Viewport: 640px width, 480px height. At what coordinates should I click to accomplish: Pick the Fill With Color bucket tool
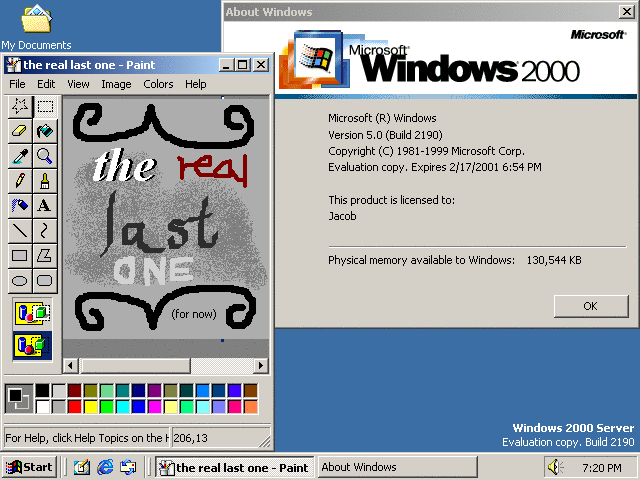[45, 131]
